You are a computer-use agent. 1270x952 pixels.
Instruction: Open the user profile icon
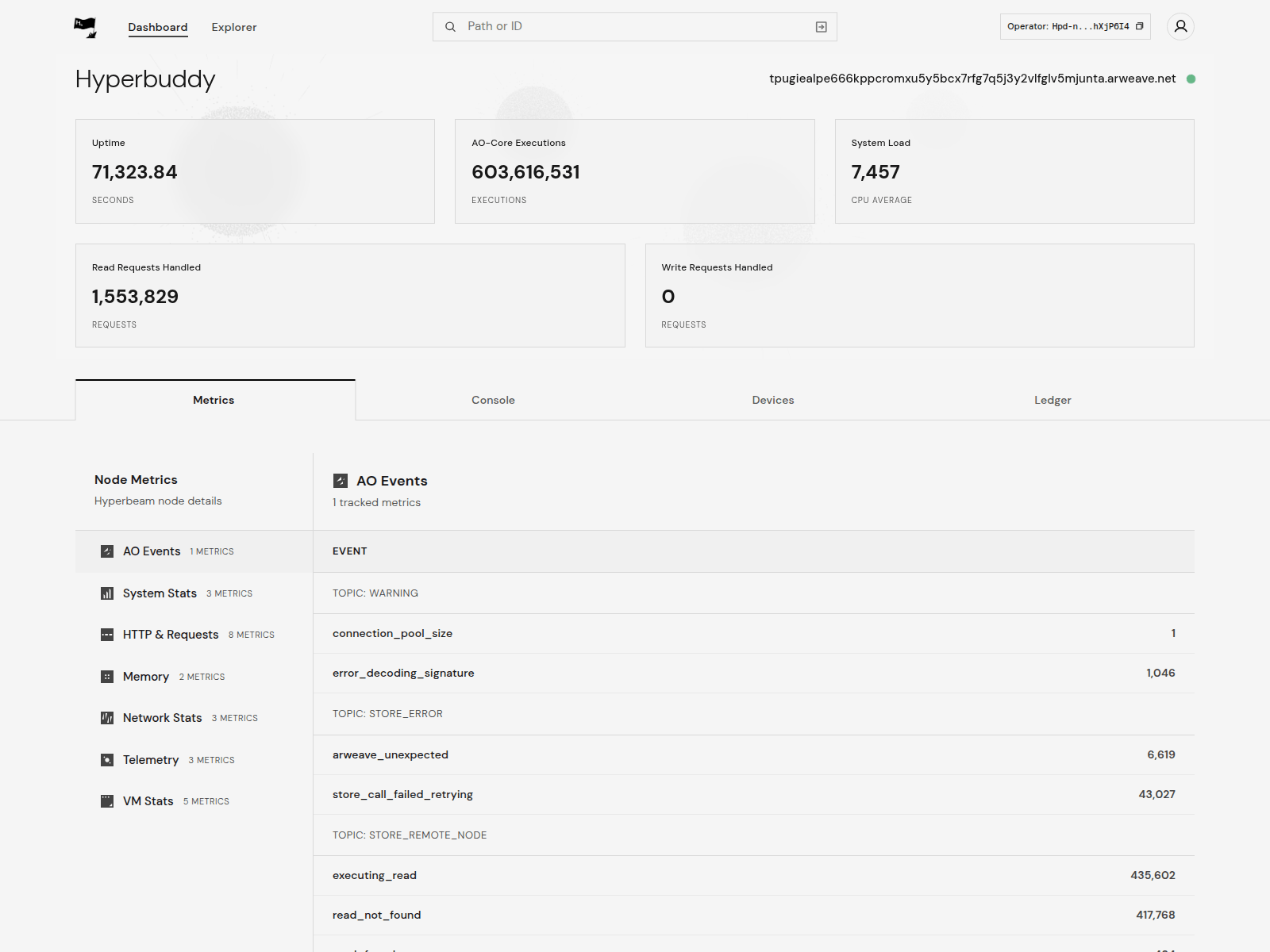[1181, 26]
